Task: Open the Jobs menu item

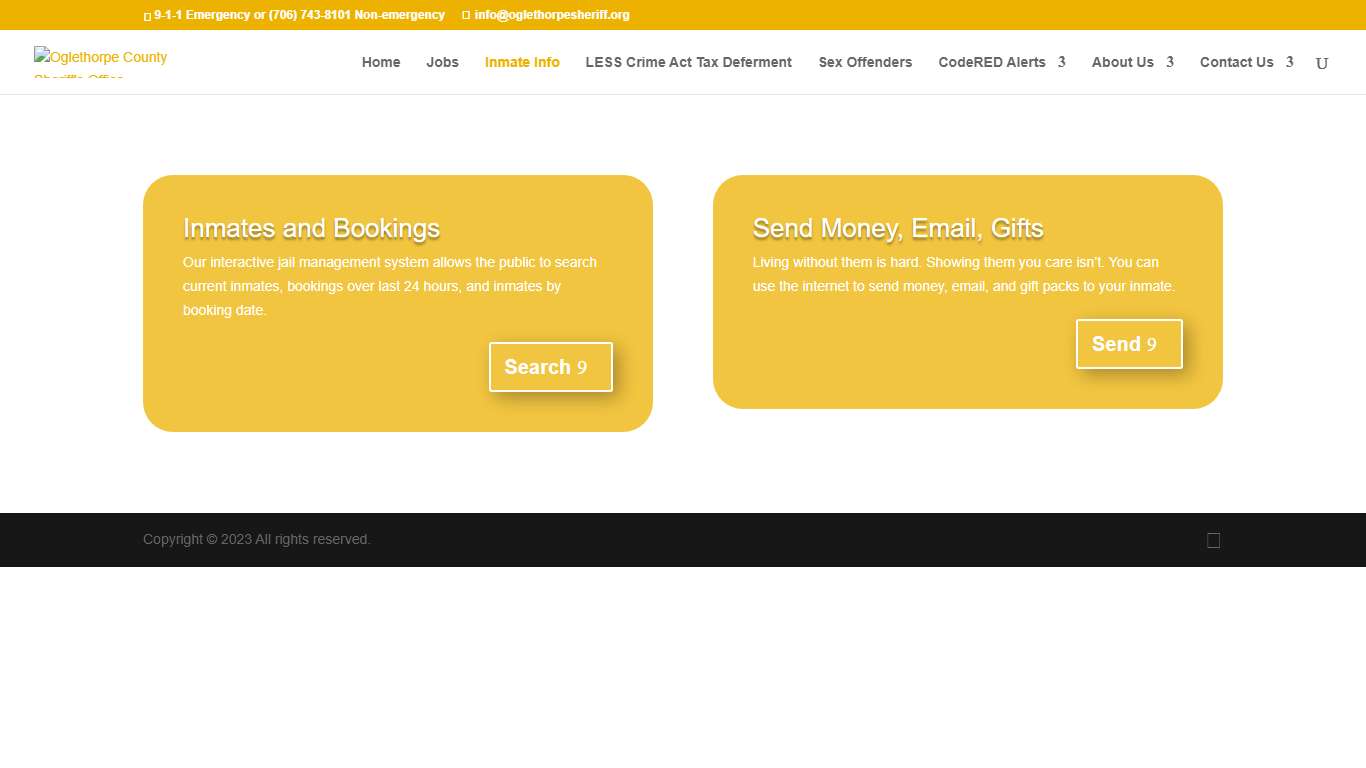Action: point(442,62)
